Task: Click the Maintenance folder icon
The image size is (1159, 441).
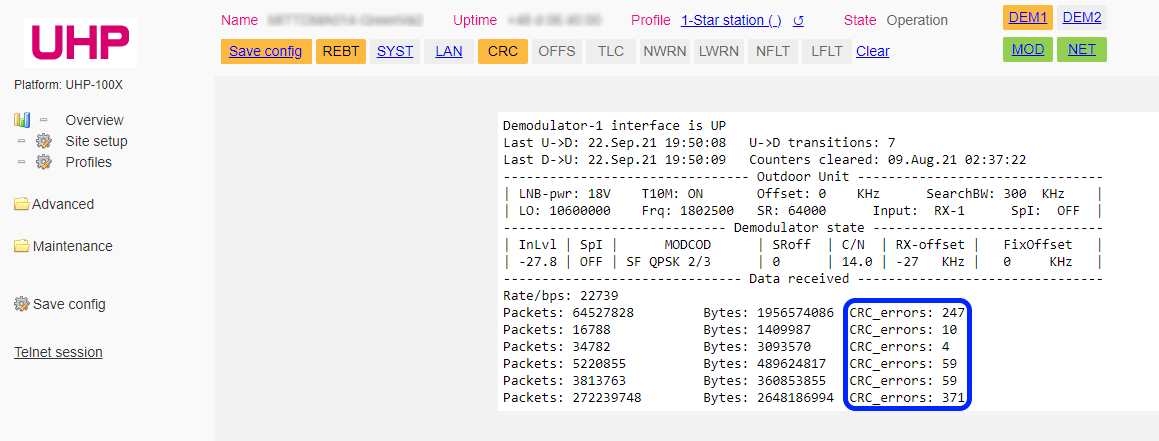Action: (21, 246)
